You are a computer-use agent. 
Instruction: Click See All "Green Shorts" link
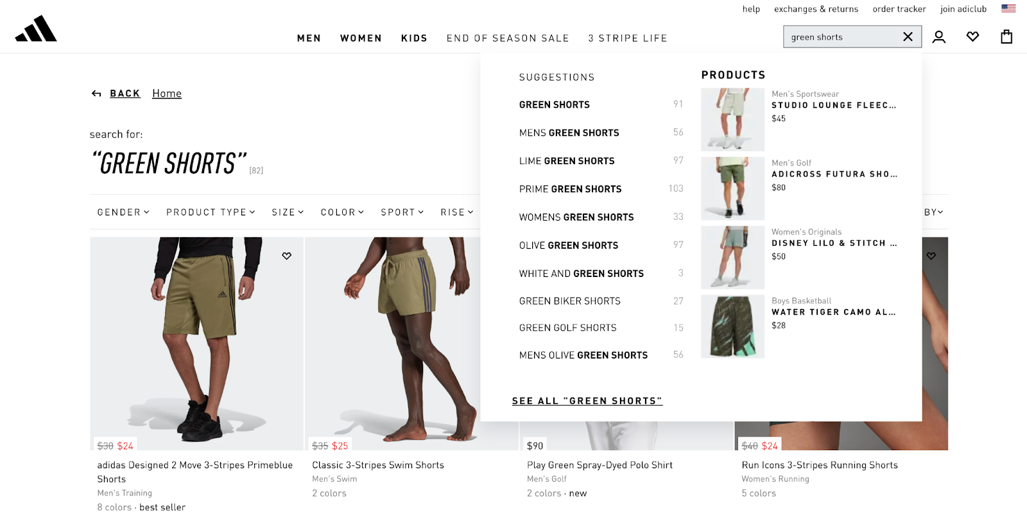click(588, 400)
